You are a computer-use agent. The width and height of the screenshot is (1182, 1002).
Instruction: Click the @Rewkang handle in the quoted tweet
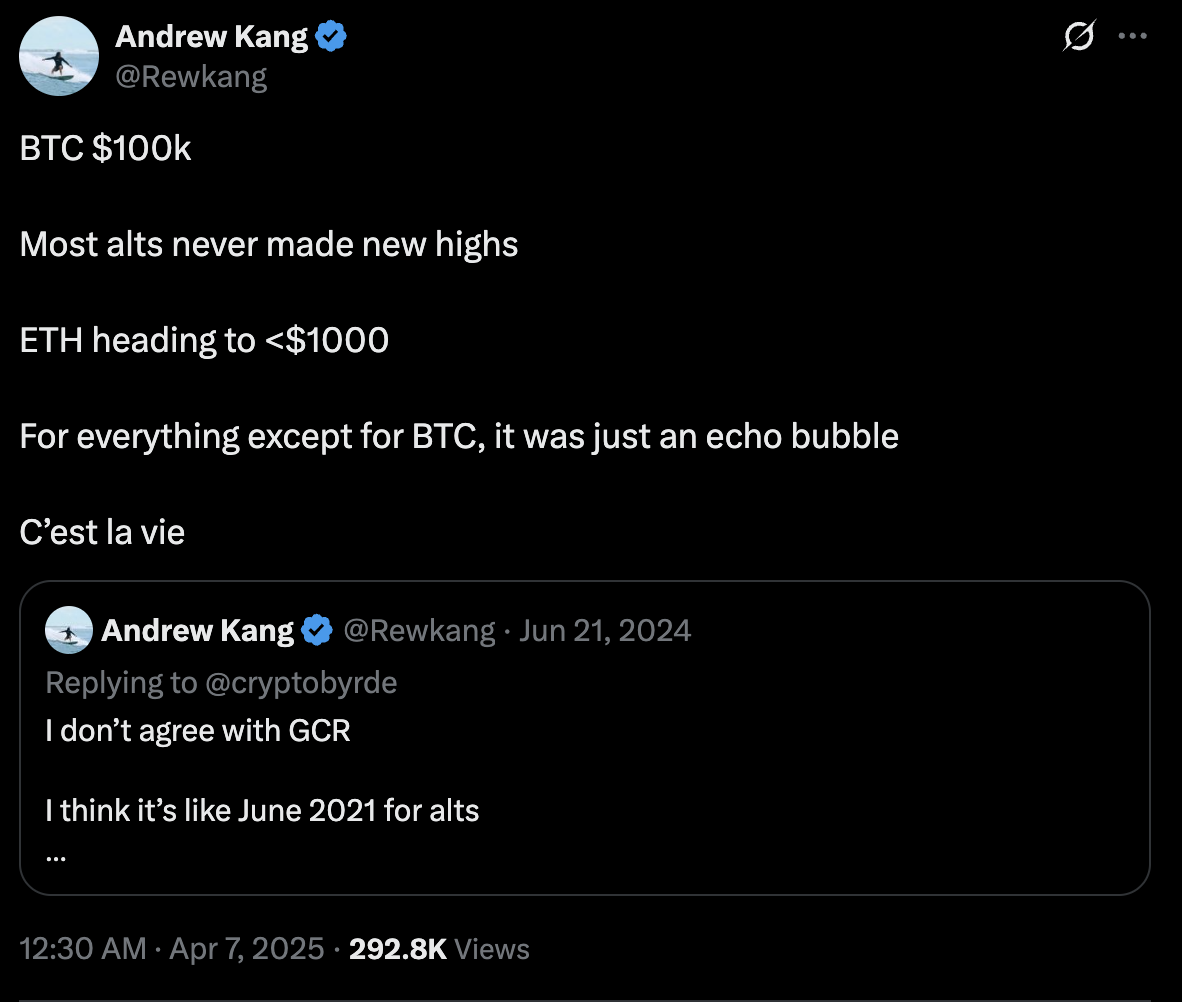tap(419, 631)
